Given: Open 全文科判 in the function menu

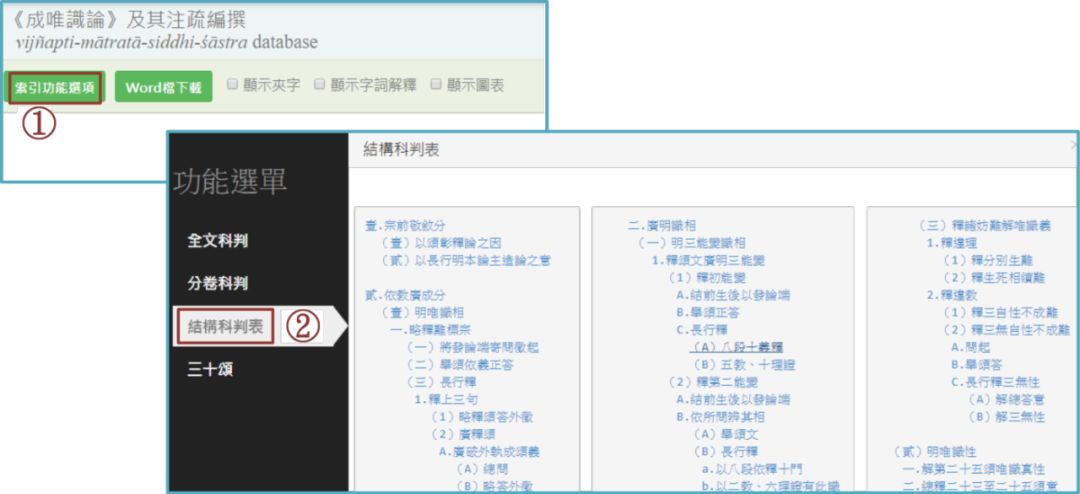Looking at the screenshot, I should click(x=217, y=241).
